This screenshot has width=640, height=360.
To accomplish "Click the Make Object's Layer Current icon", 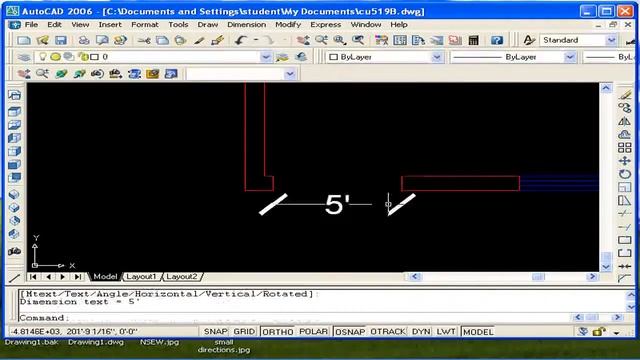I will (282, 57).
